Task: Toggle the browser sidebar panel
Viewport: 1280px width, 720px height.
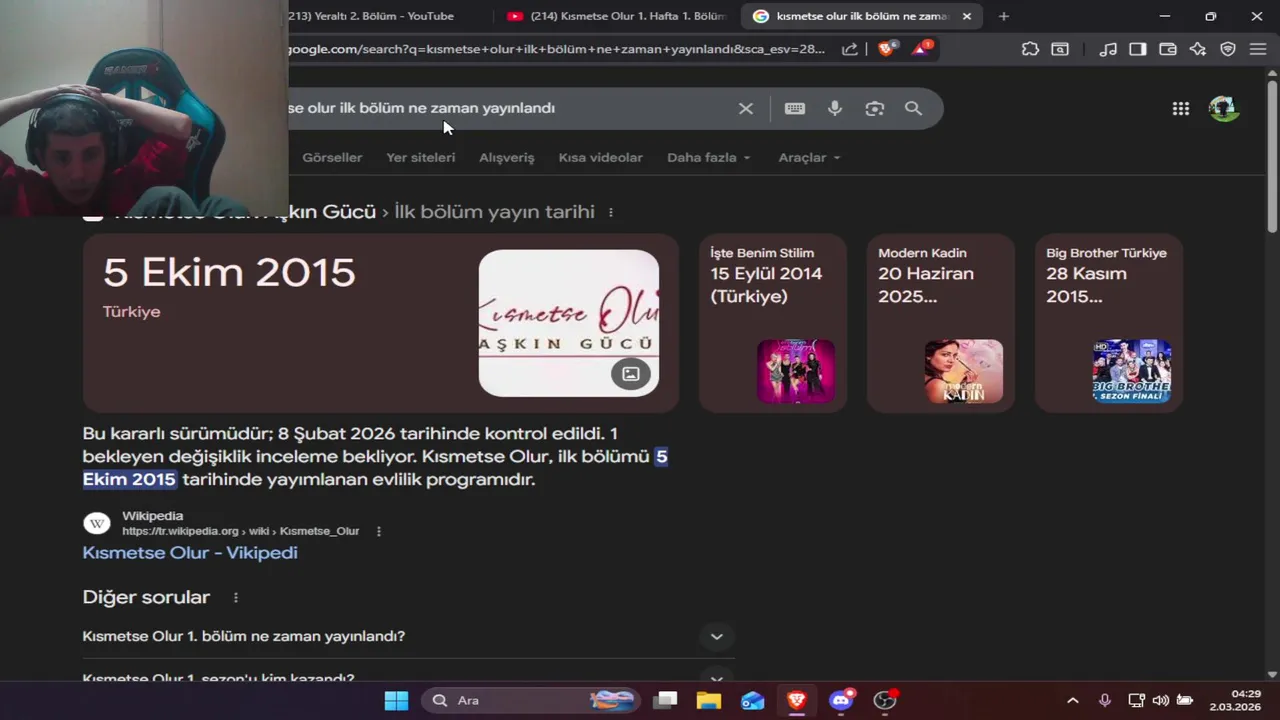Action: click(x=1138, y=49)
